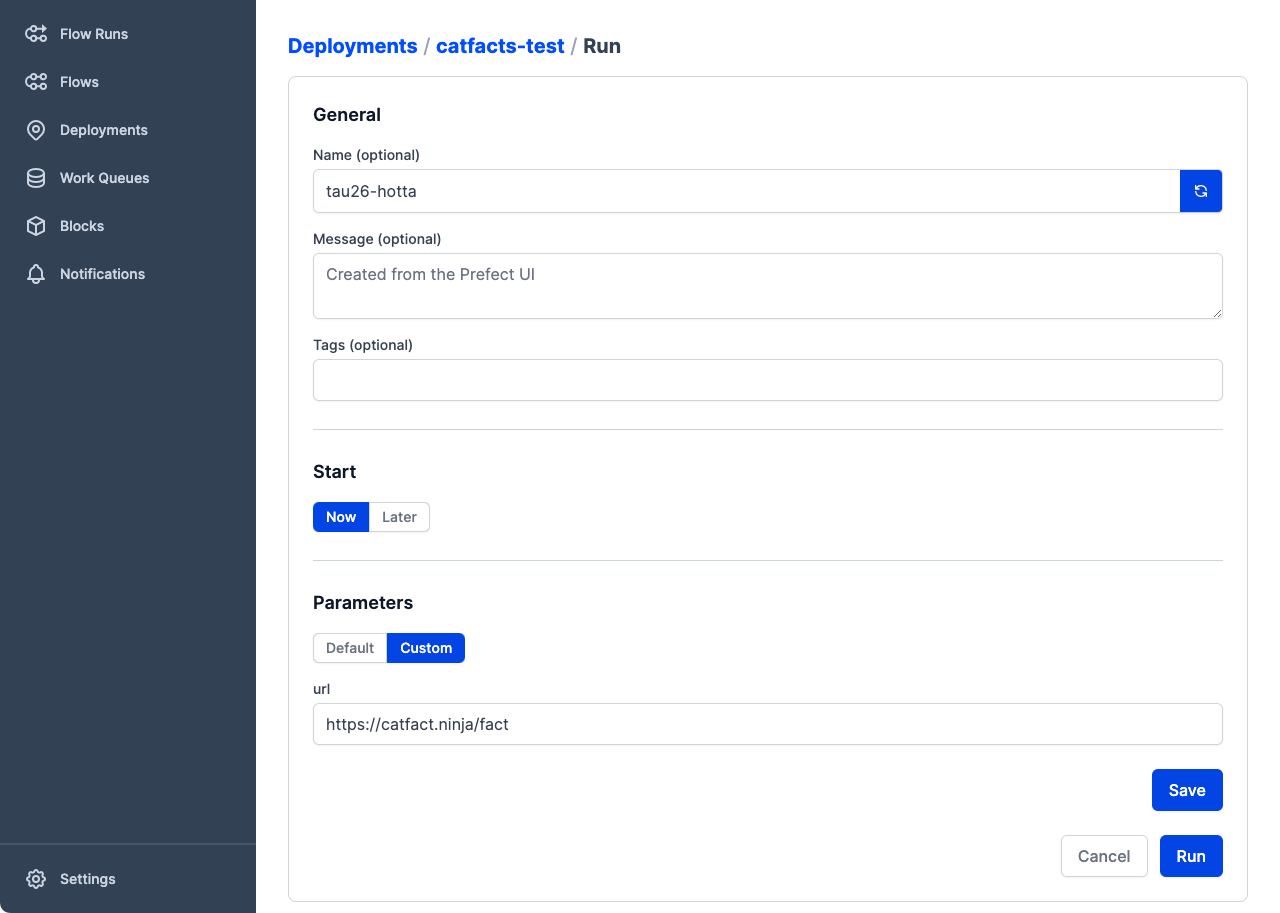Click the Flow Runs sidebar icon
Image resolution: width=1280 pixels, height=913 pixels.
(x=36, y=34)
